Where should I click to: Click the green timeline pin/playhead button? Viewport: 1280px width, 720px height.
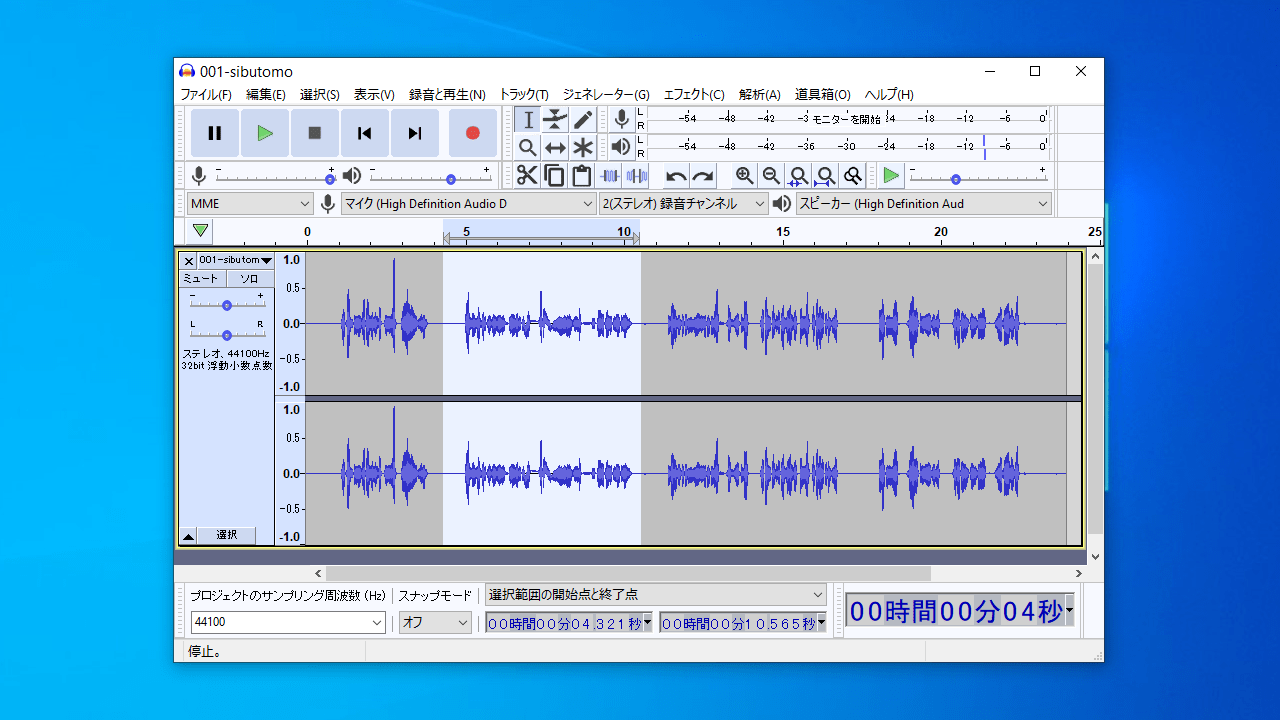click(x=201, y=231)
